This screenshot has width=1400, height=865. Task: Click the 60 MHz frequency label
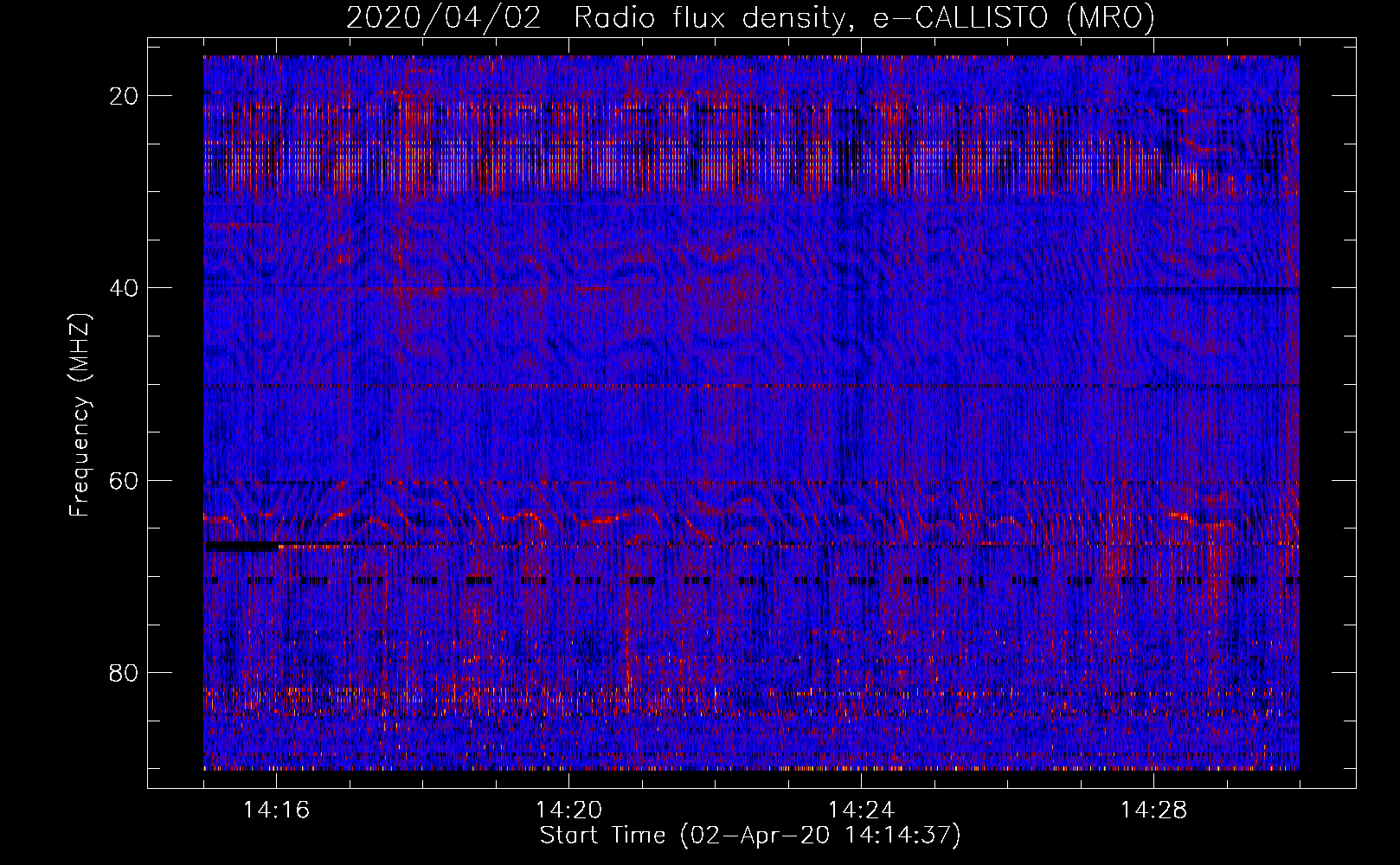pos(125,480)
